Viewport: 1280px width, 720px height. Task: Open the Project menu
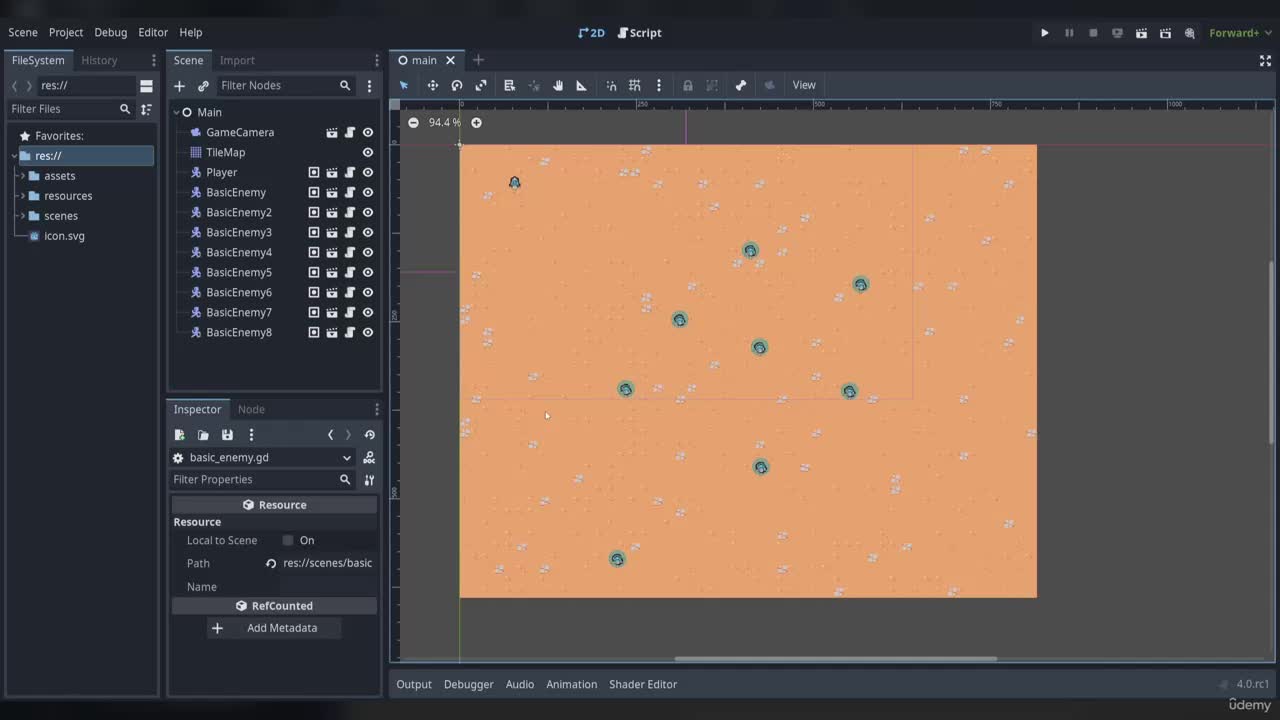tap(66, 33)
